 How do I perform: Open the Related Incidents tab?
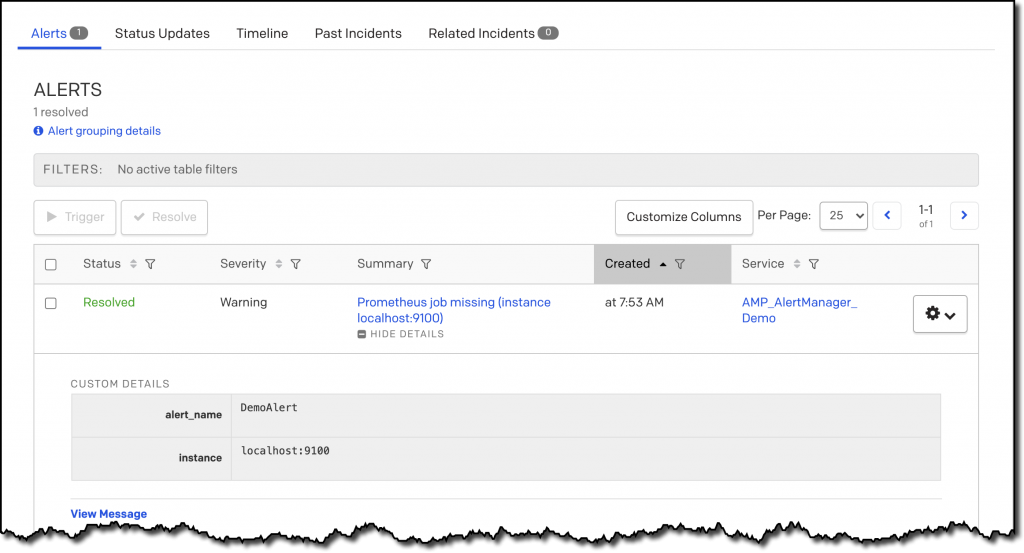(x=493, y=33)
